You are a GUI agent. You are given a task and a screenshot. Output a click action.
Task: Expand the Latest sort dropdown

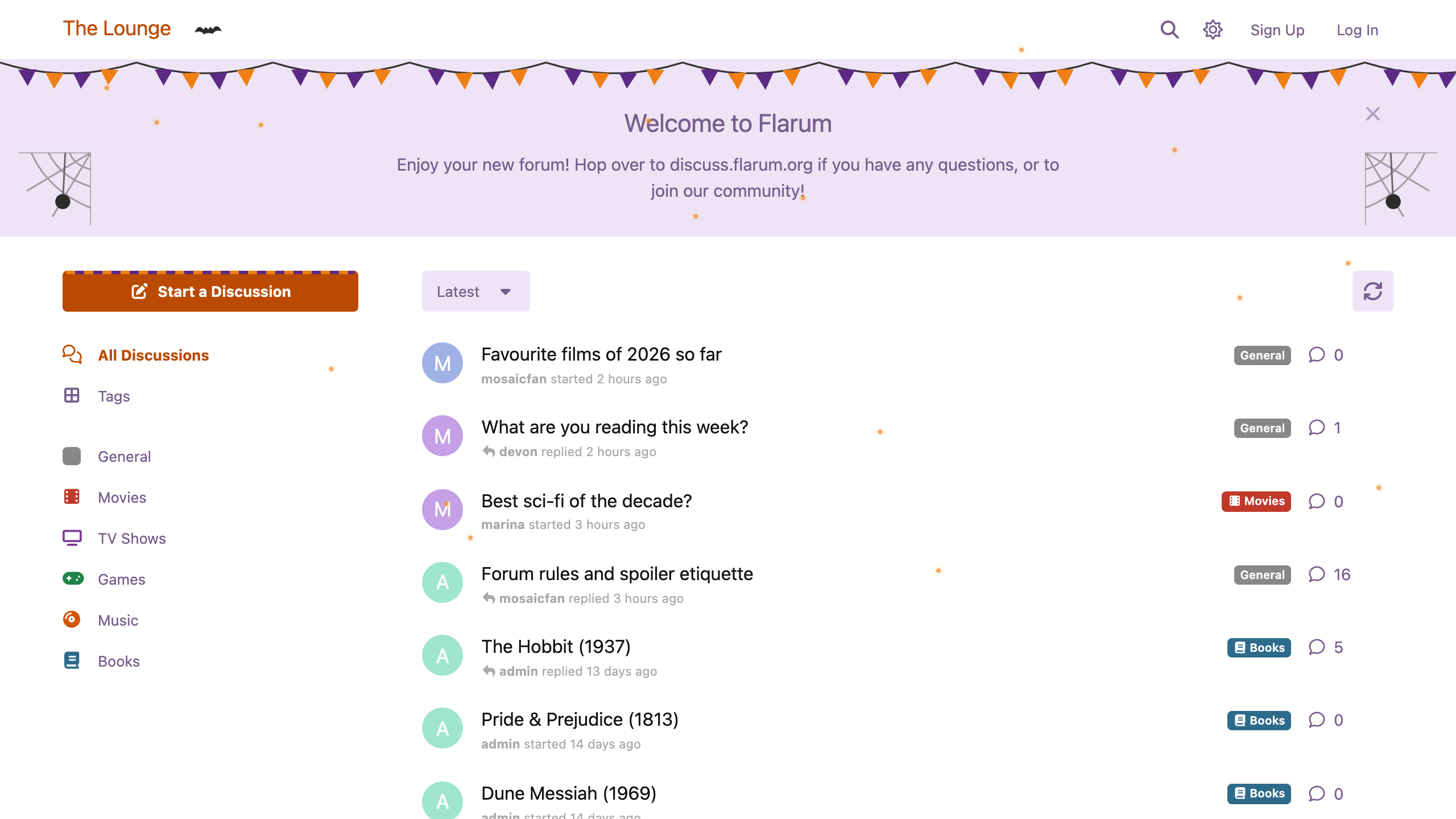475,291
